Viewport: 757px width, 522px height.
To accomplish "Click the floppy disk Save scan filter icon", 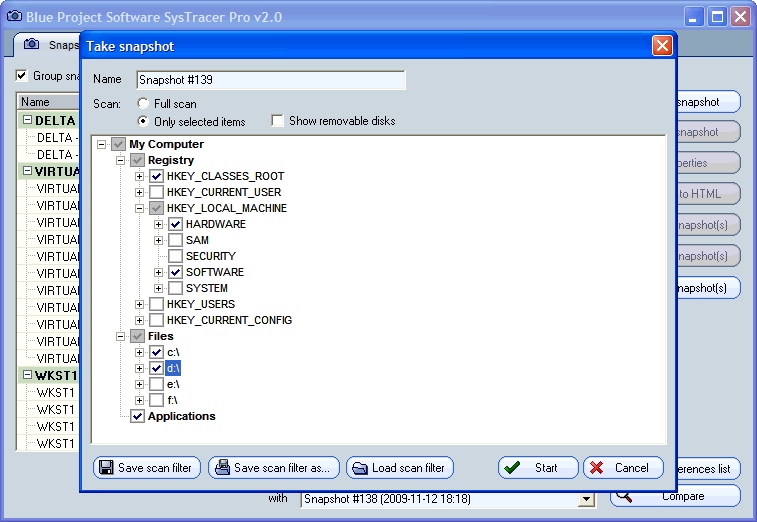I will 106,468.
